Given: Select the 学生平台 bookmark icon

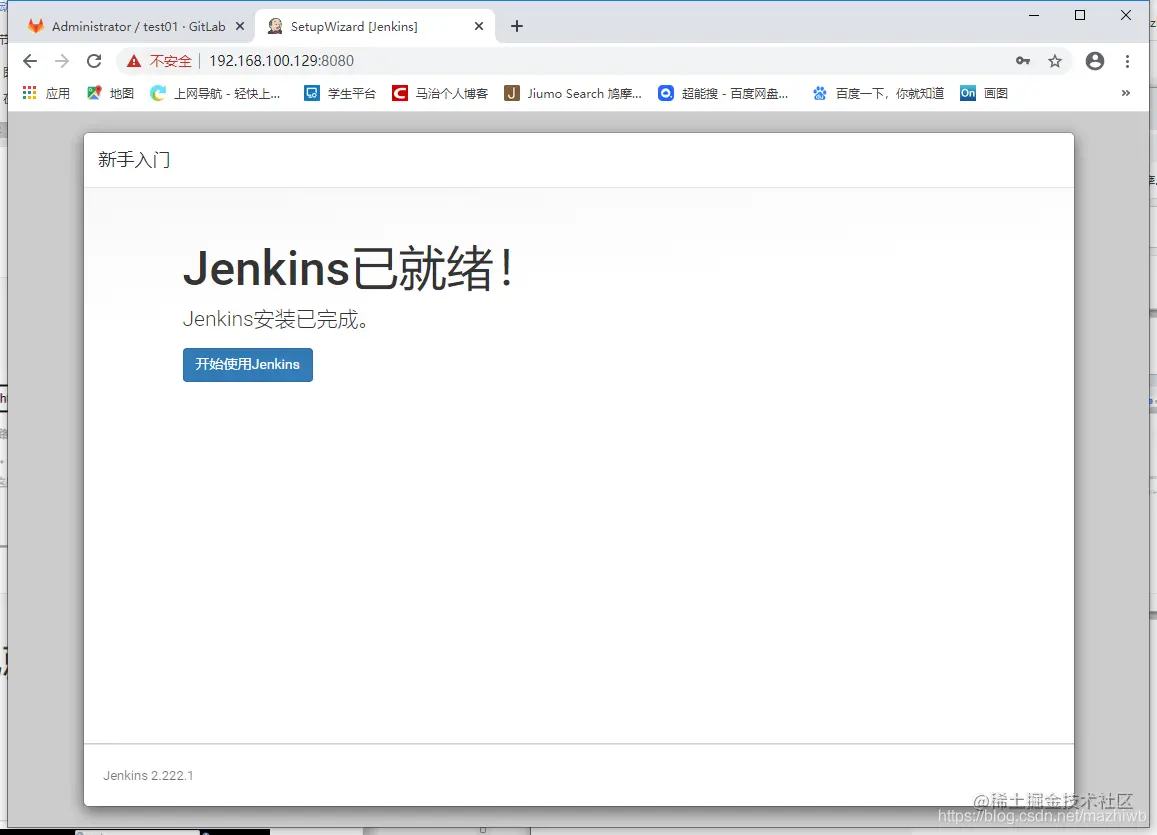Looking at the screenshot, I should point(313,93).
